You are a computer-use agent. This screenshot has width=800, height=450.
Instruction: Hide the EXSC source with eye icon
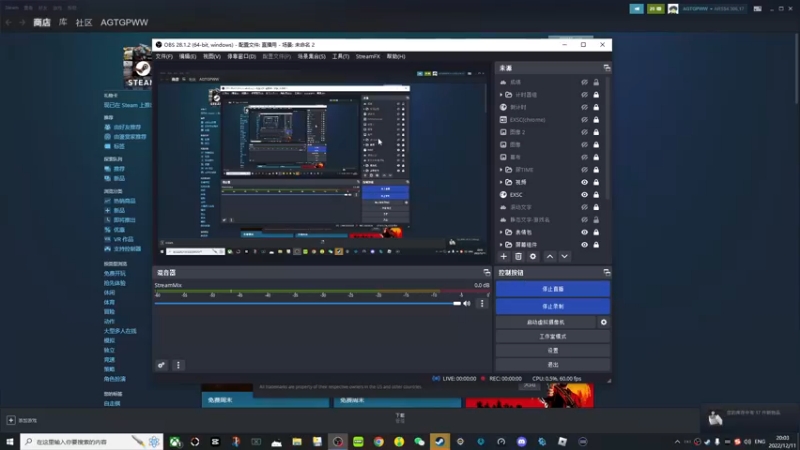click(x=584, y=195)
